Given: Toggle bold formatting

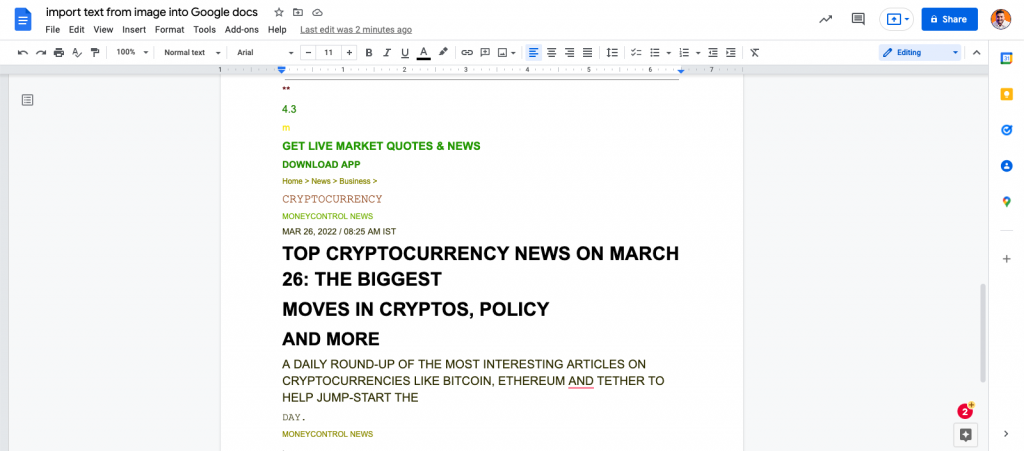Looking at the screenshot, I should [x=369, y=52].
